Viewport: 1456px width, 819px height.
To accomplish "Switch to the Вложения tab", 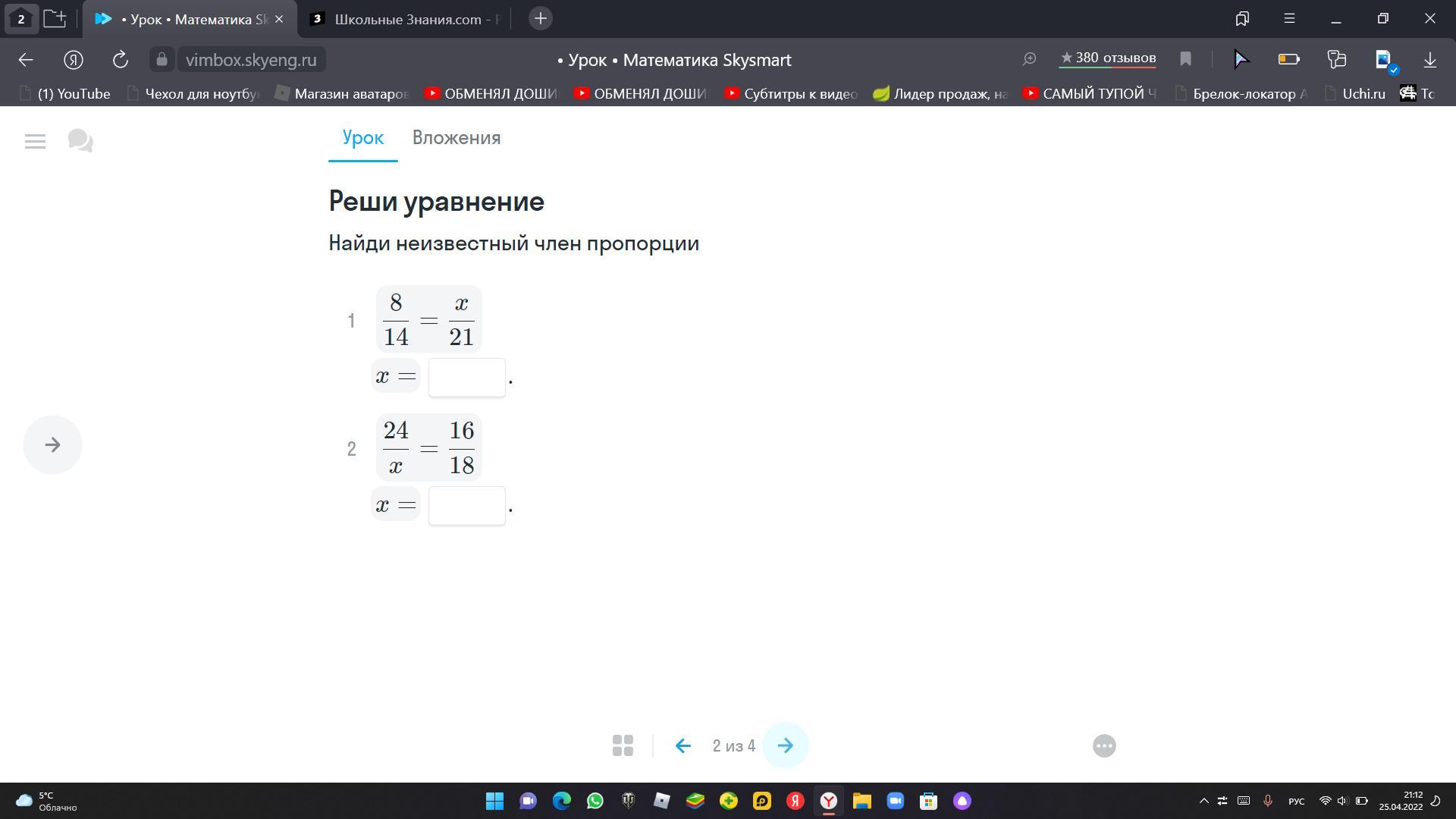I will tap(456, 138).
